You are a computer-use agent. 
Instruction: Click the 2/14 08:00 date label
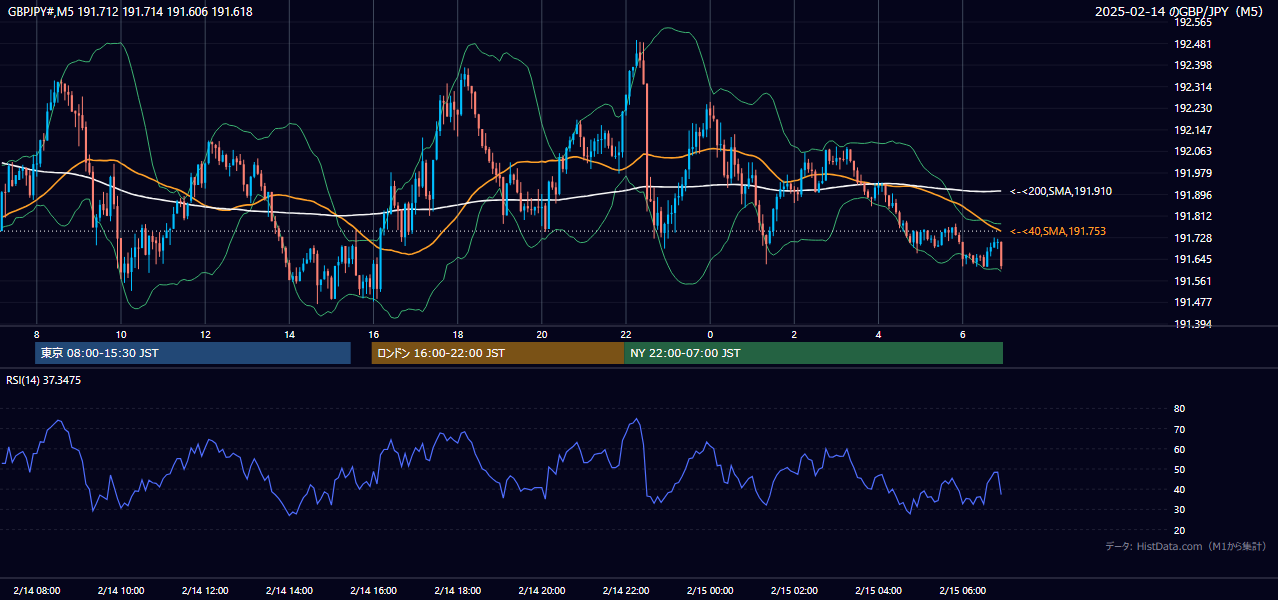37,590
